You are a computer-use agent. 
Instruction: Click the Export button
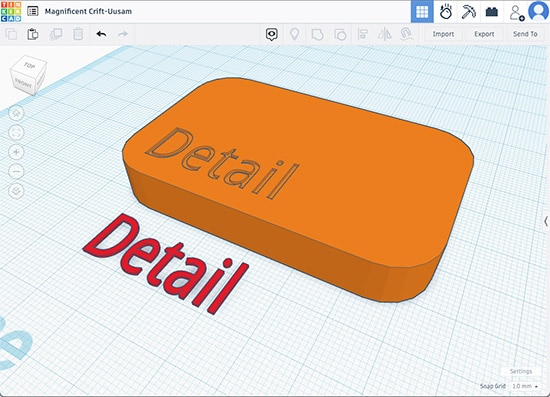(x=484, y=34)
